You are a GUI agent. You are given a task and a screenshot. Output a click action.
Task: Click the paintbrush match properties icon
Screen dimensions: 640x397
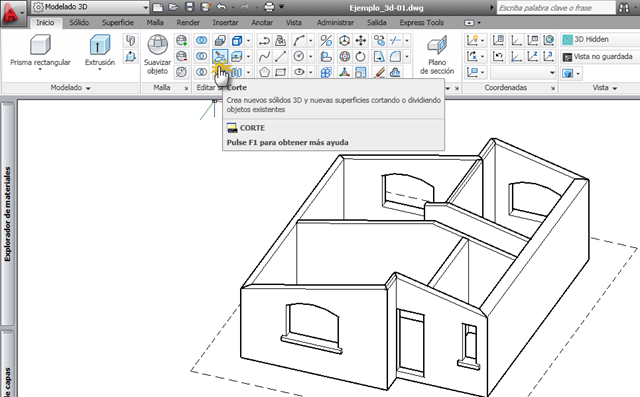tap(380, 73)
